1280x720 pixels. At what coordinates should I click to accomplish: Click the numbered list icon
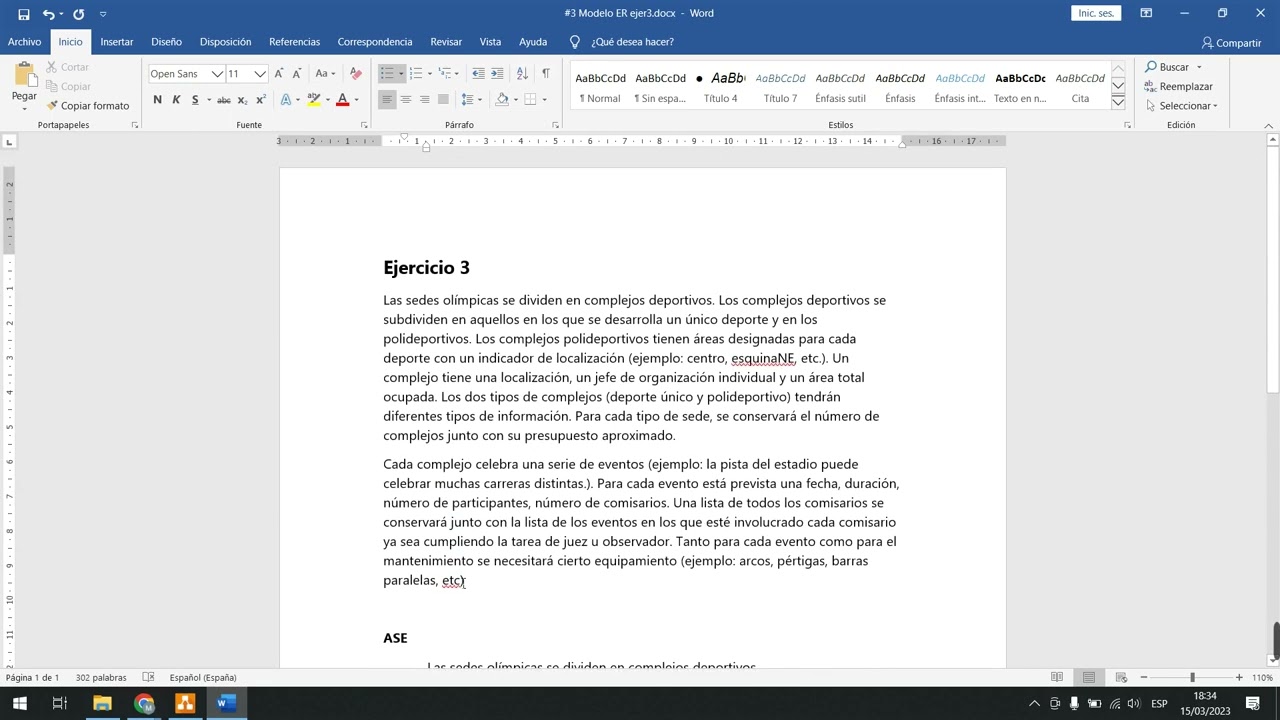coord(416,74)
